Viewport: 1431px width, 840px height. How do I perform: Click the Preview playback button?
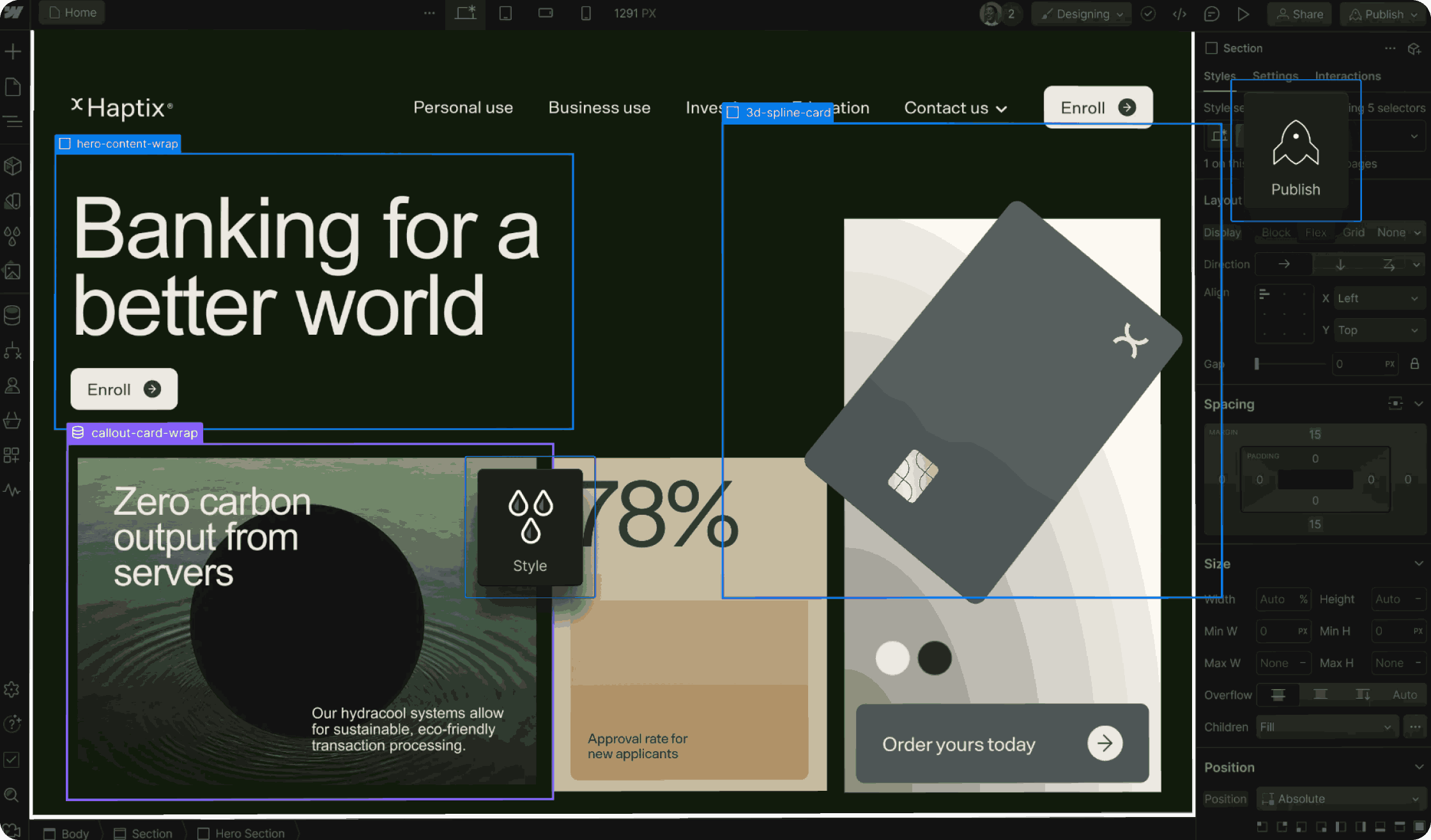[x=1243, y=13]
